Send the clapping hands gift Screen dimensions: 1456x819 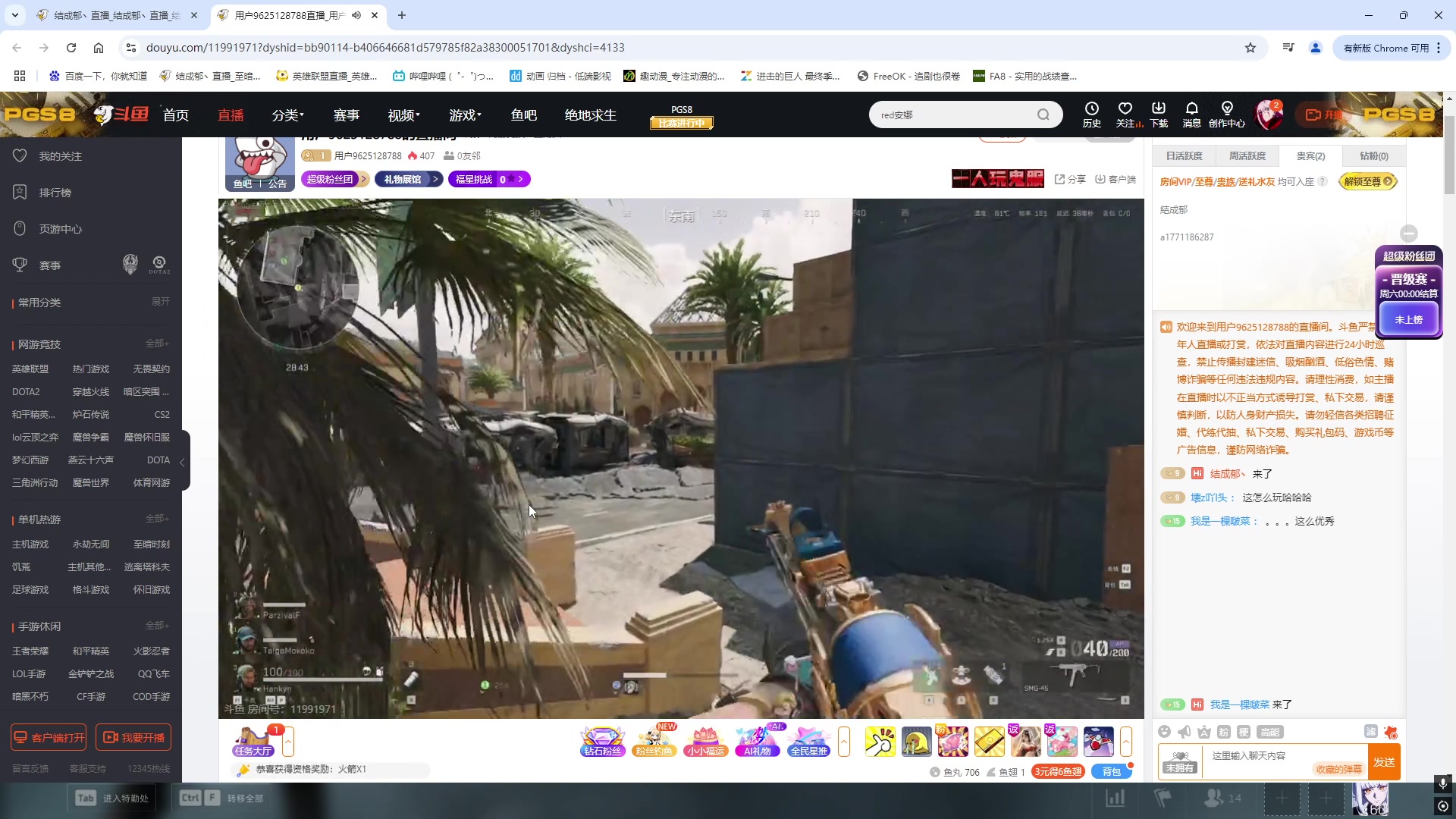point(880,741)
